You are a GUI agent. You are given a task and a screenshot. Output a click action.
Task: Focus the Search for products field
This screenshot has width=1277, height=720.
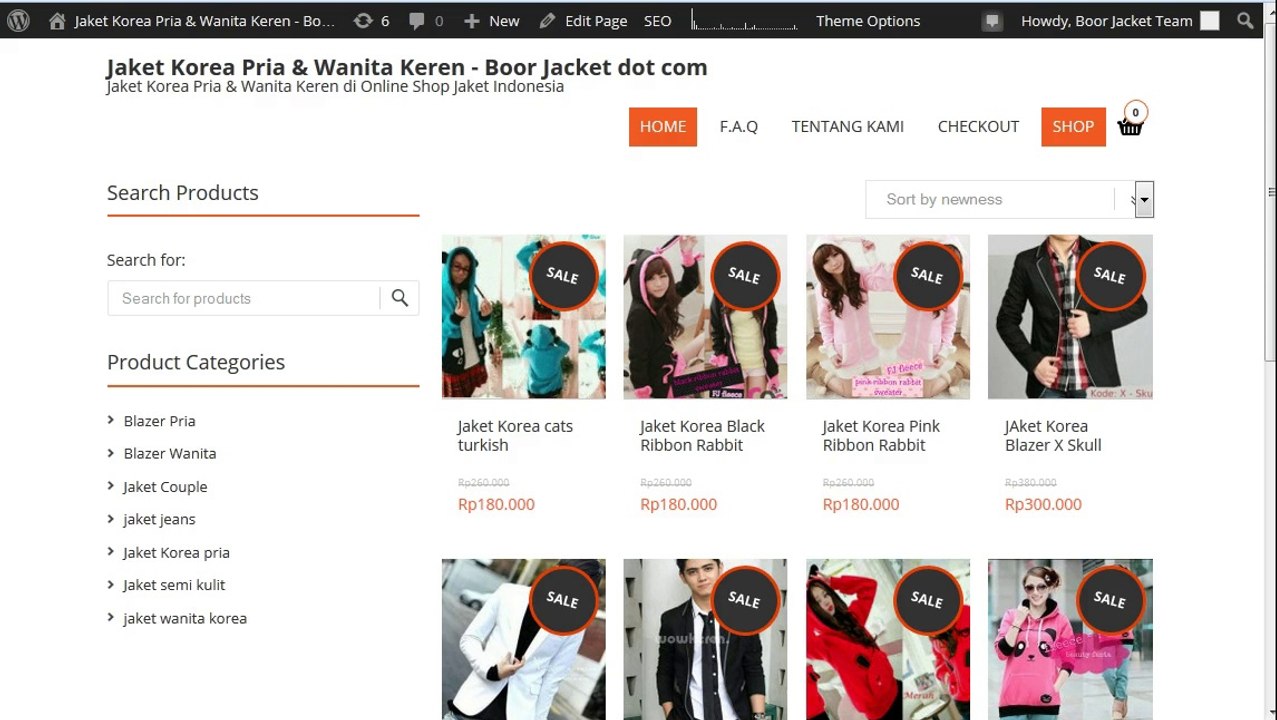coord(244,298)
